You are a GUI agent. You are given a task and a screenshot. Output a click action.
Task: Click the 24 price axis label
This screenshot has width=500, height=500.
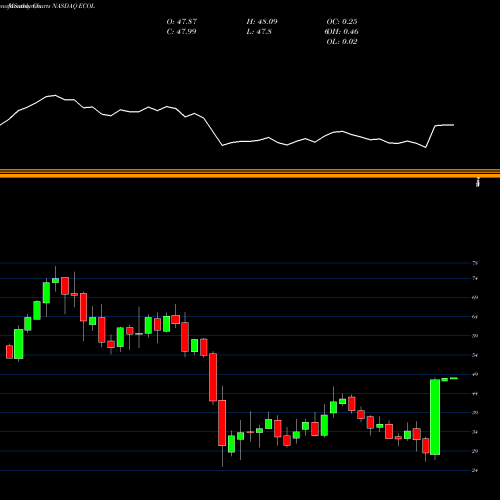click(475, 470)
